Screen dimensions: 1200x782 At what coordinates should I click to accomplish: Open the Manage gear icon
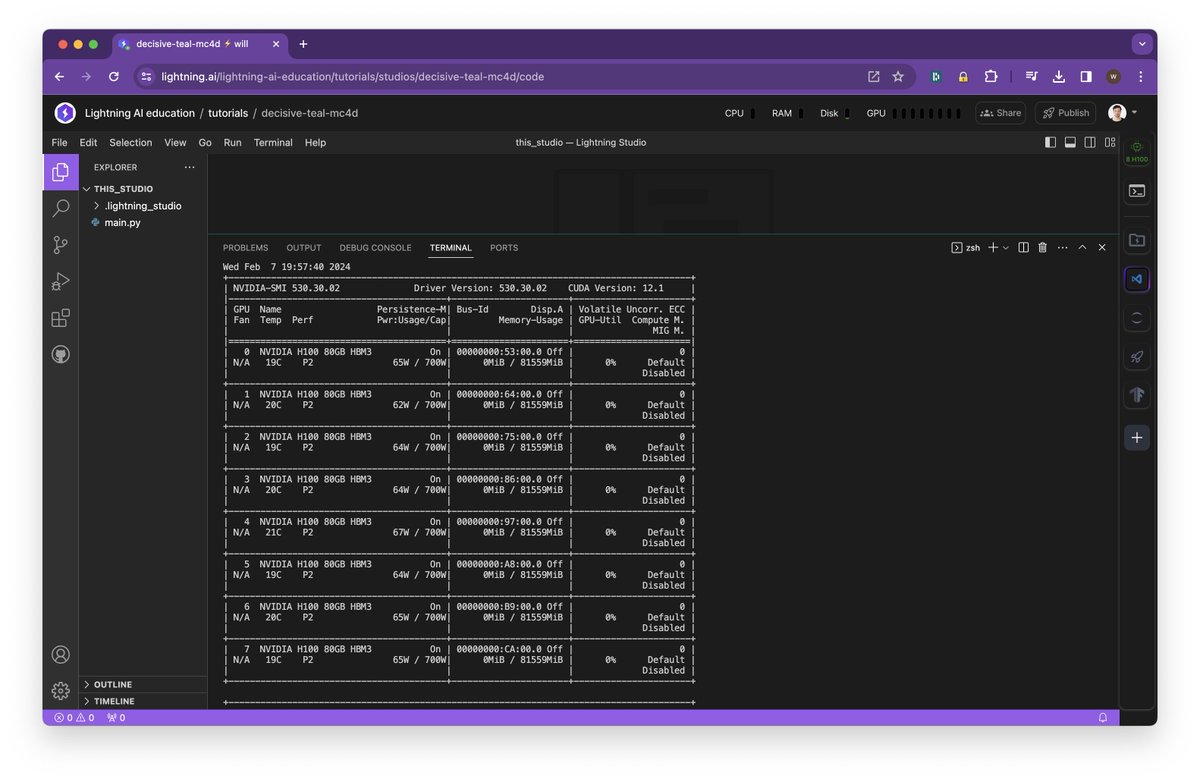[x=61, y=691]
